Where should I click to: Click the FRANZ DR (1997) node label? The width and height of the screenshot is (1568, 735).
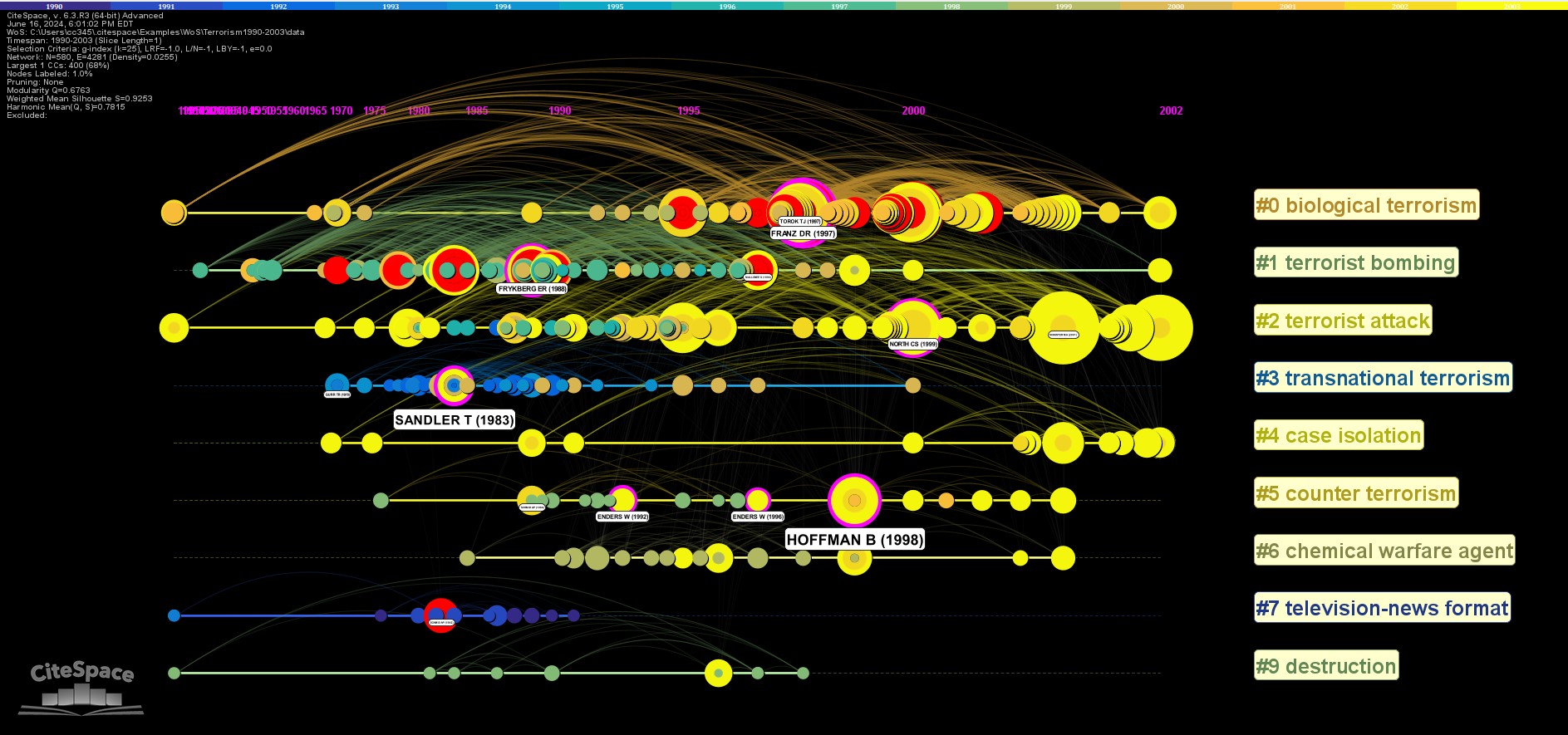803,234
